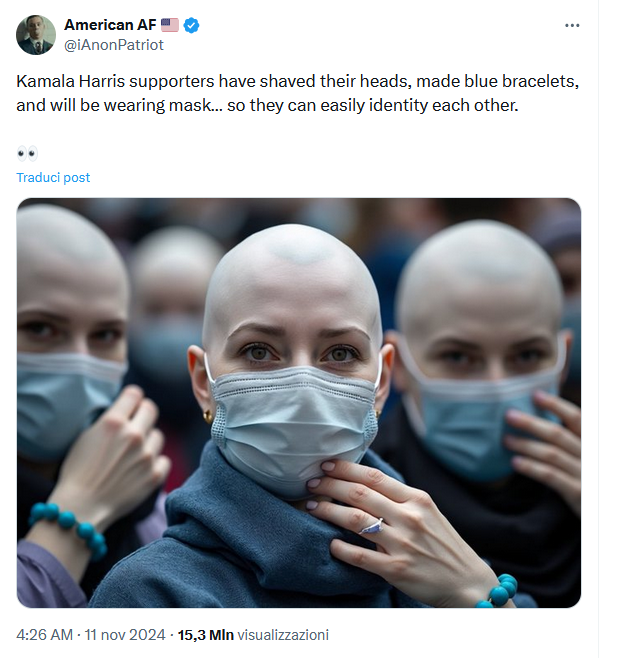This screenshot has height=658, width=617.
Task: Click the second line of tweet text
Action: (x=267, y=105)
